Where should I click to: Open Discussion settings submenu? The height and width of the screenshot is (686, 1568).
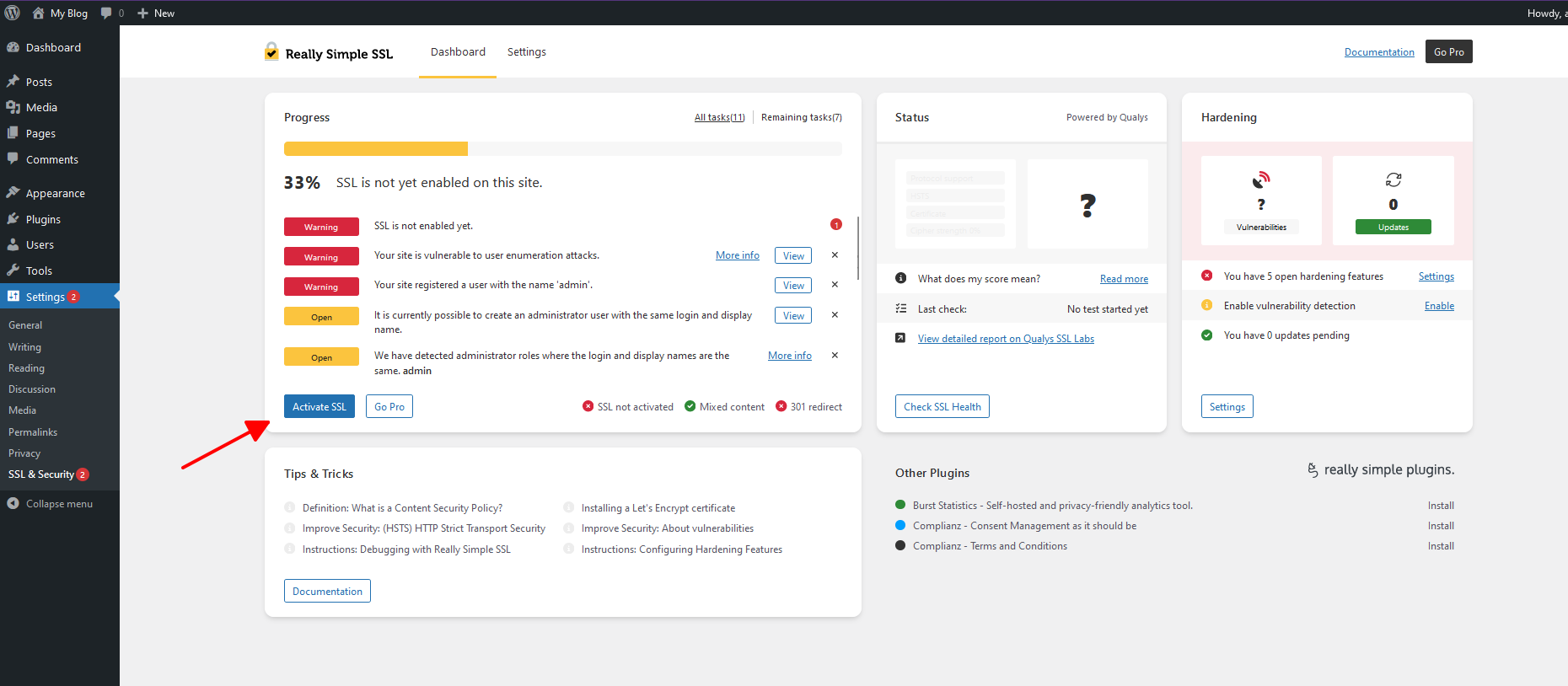[x=32, y=389]
